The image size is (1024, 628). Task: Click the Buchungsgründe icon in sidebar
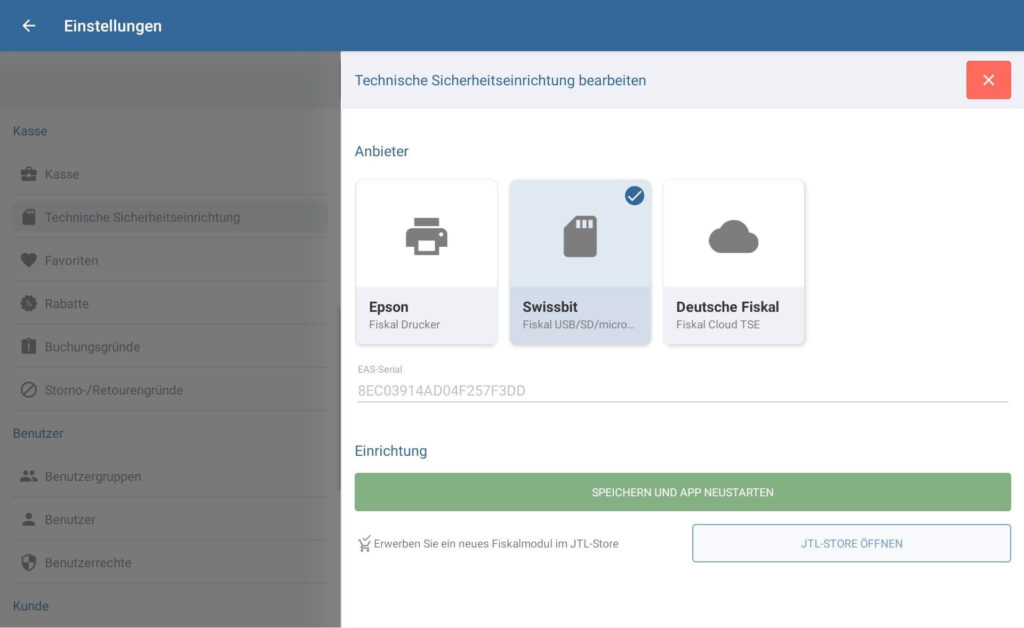pyautogui.click(x=29, y=347)
